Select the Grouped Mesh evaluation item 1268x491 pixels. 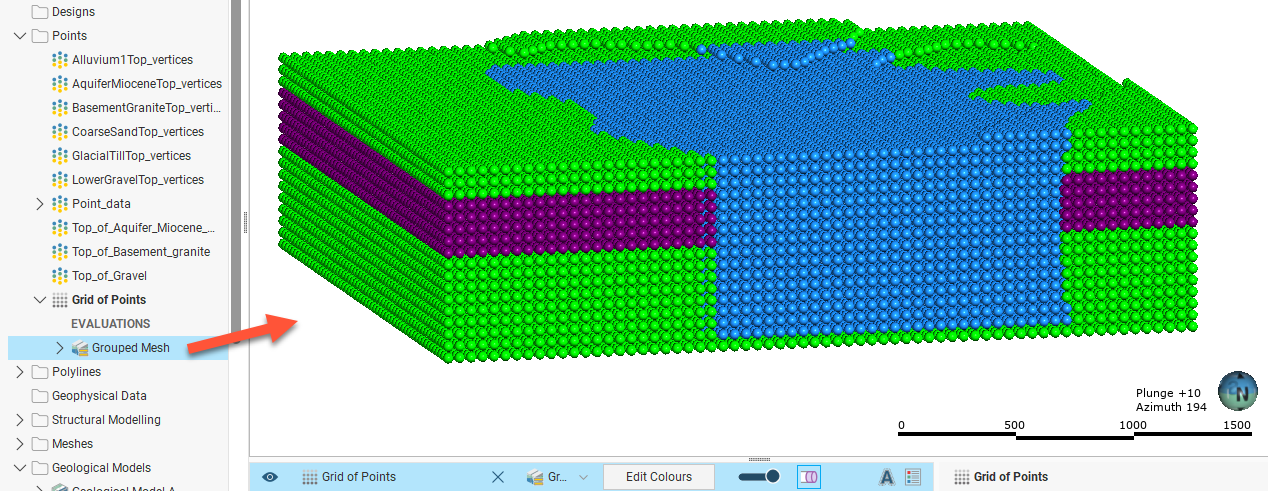(130, 348)
